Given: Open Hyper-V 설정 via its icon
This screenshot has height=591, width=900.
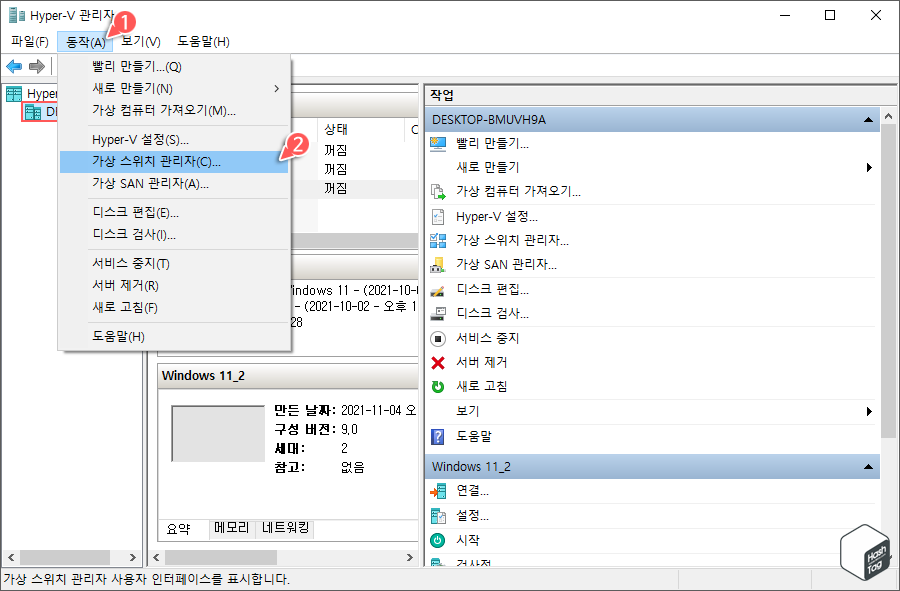Looking at the screenshot, I should [x=438, y=216].
